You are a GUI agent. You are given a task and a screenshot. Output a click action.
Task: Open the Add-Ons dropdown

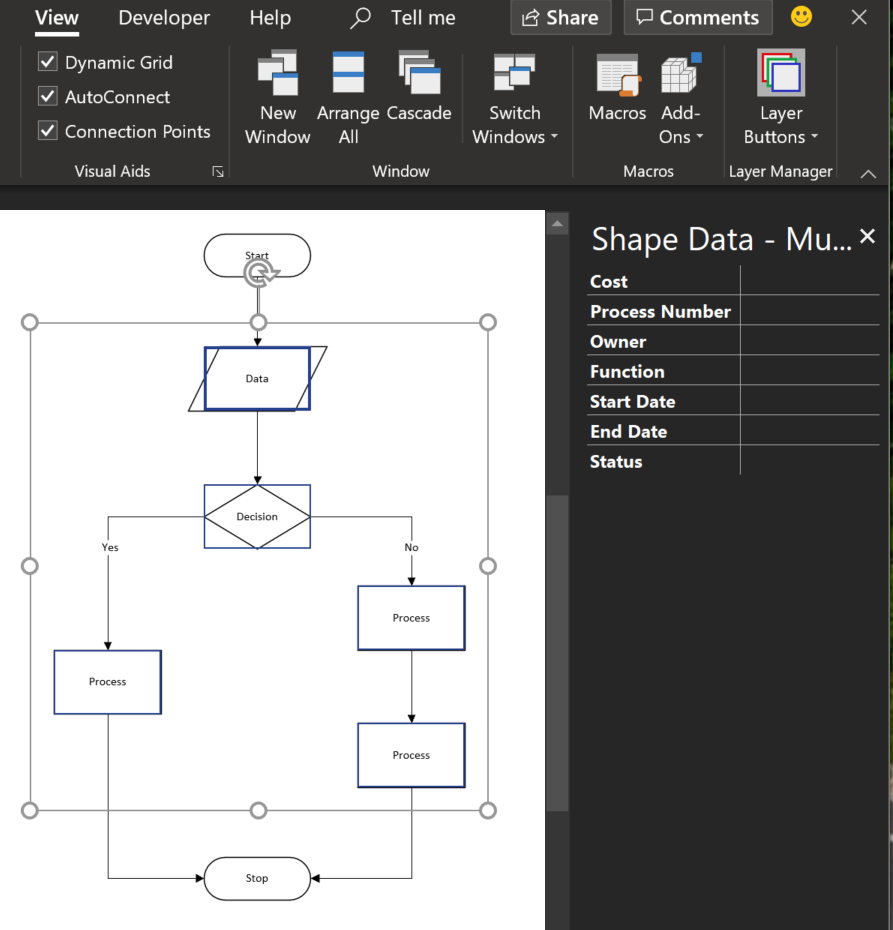pos(680,125)
